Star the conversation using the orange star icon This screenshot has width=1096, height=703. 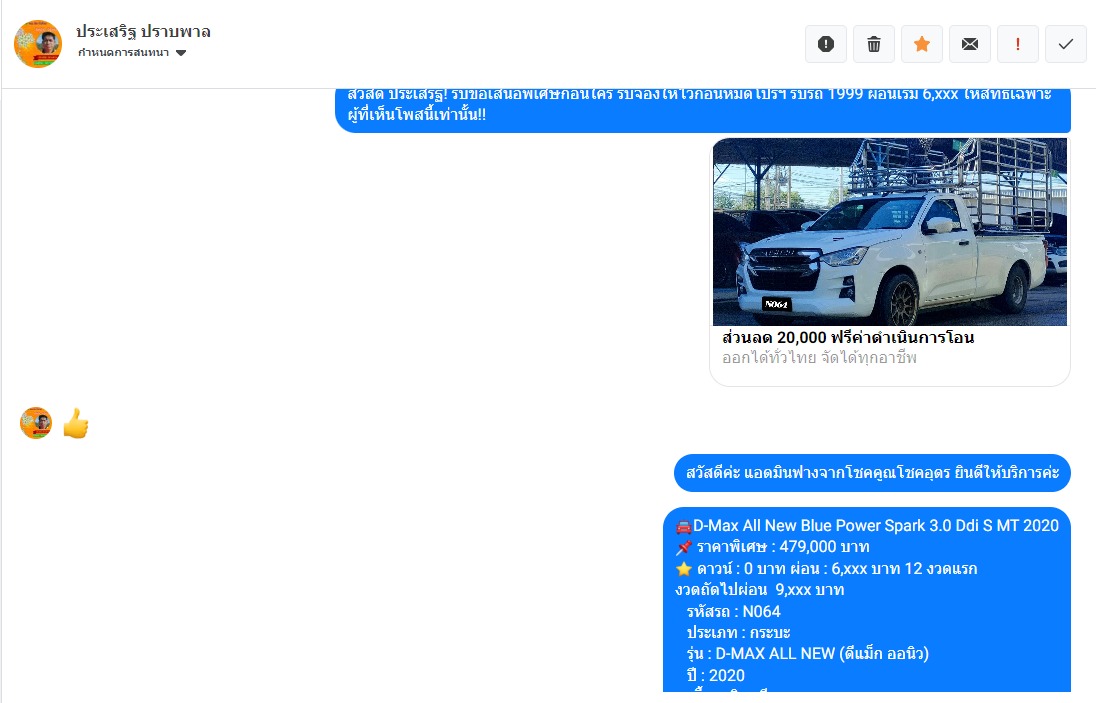coord(922,44)
